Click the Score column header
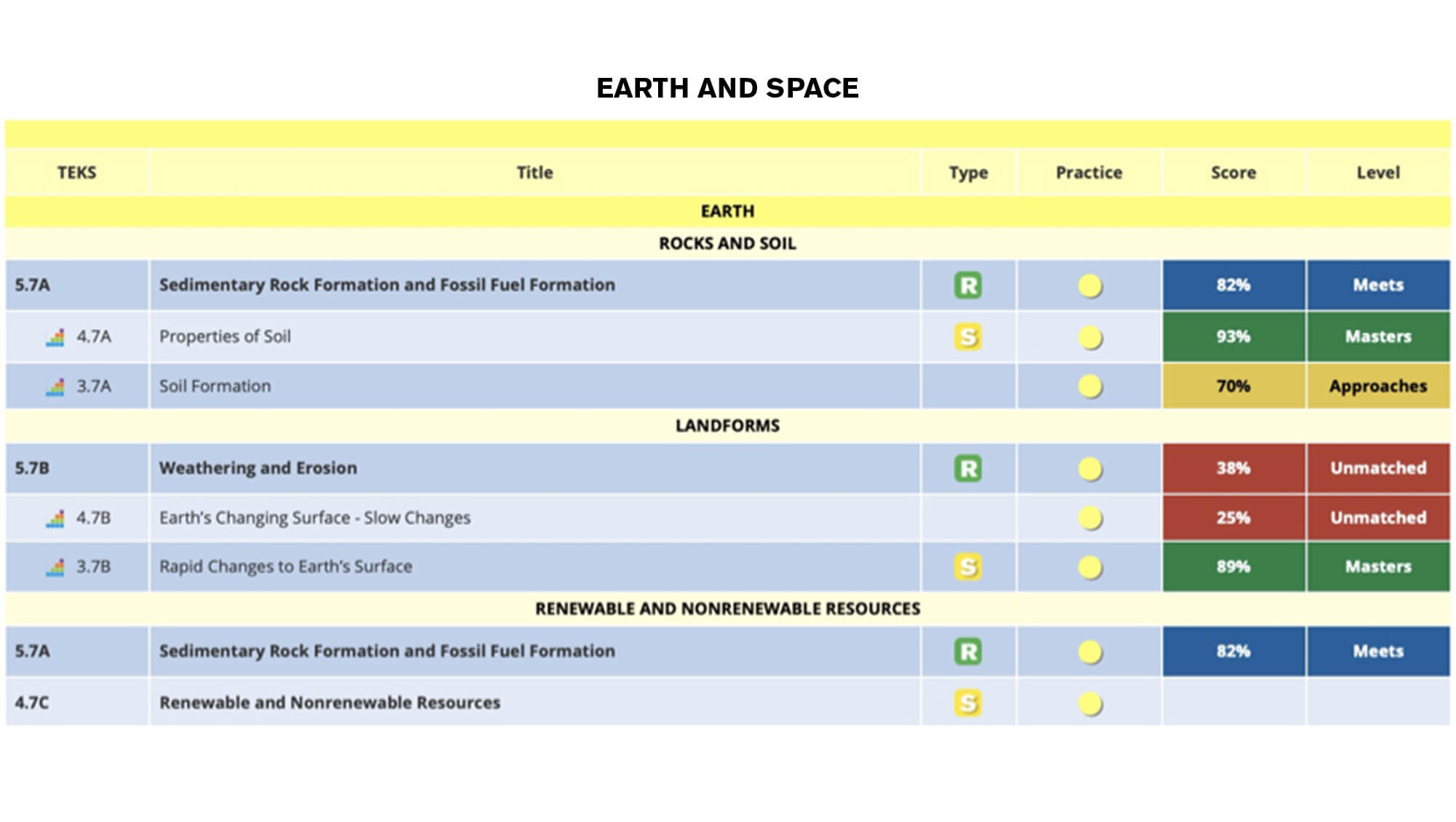1456x822 pixels. [1233, 173]
